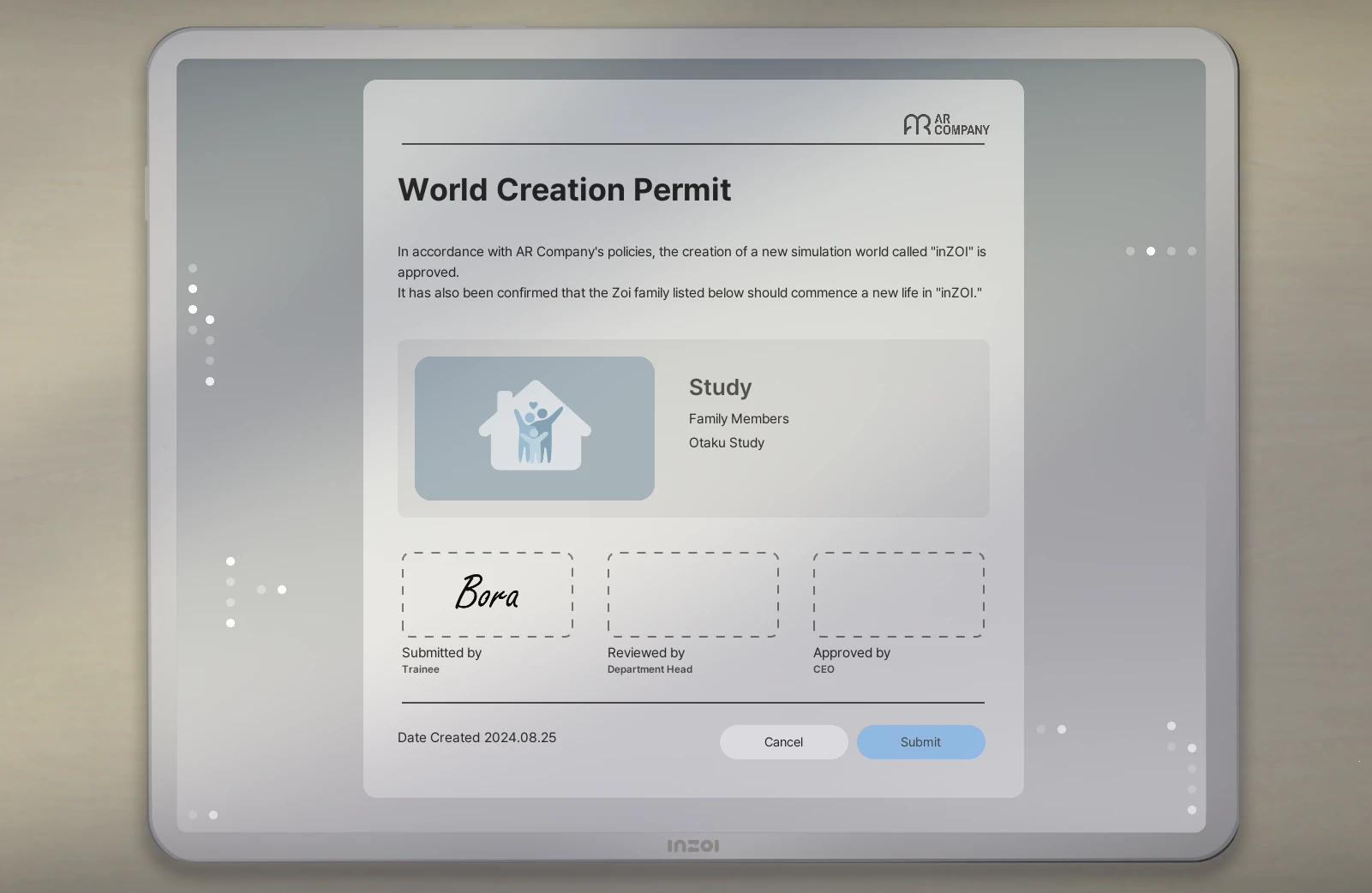Click the family house icon thumbnail
This screenshot has height=893, width=1372.
tap(535, 429)
